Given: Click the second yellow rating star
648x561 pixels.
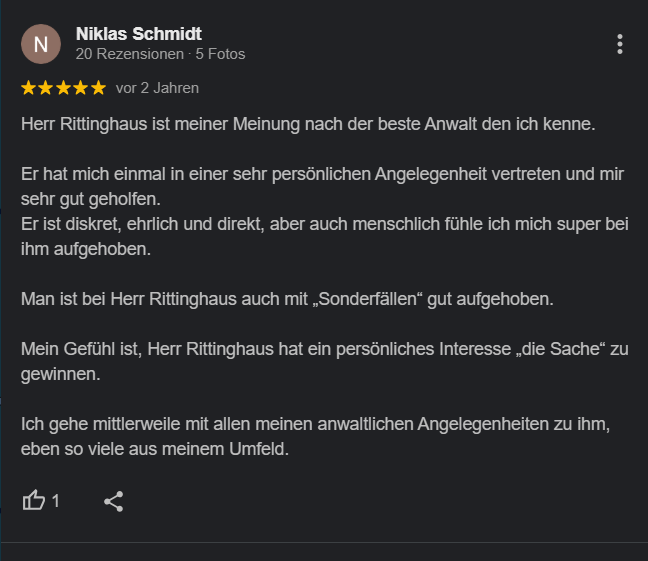Looking at the screenshot, I should [46, 88].
